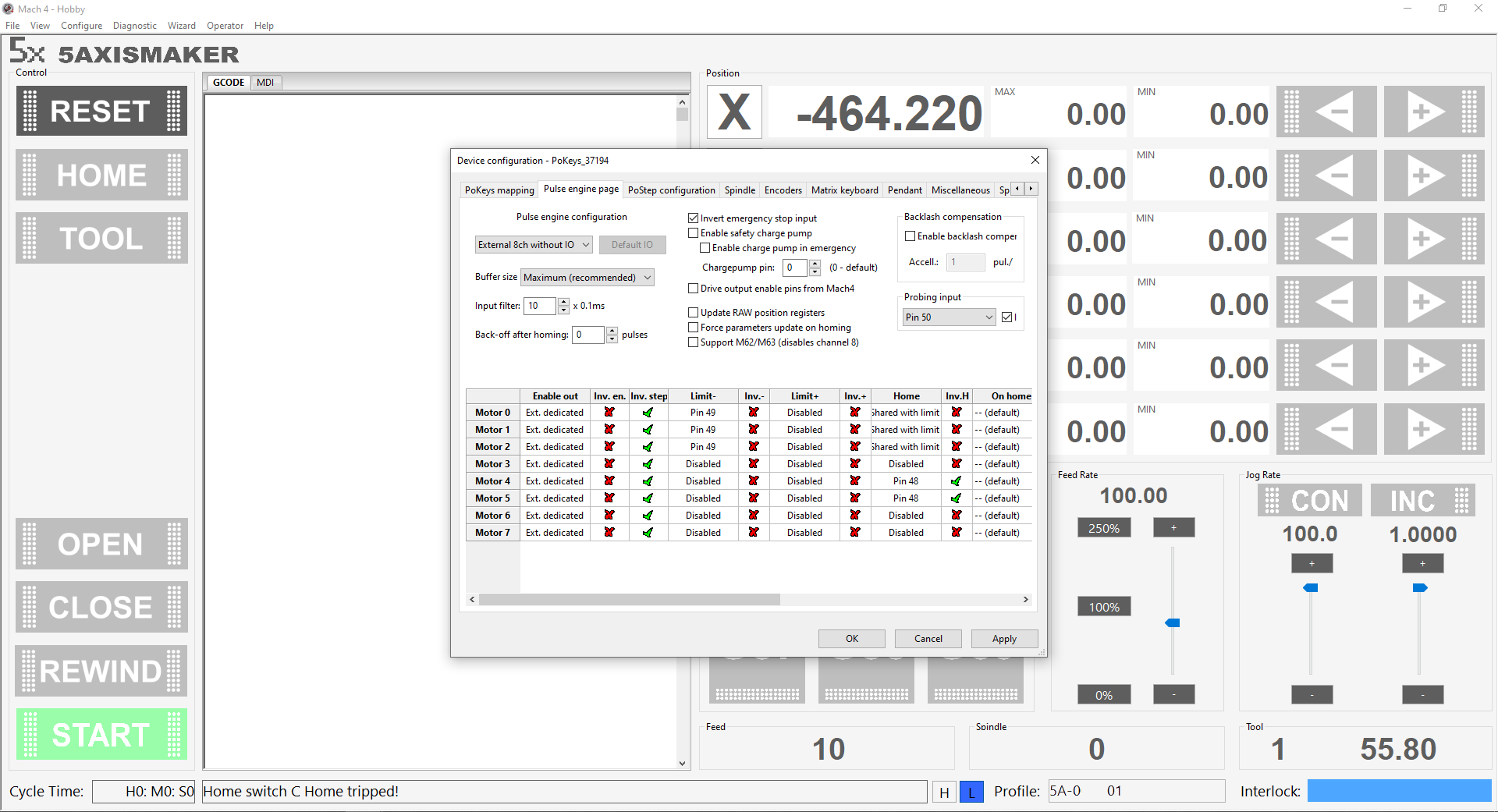Open the Encoders tab

783,190
